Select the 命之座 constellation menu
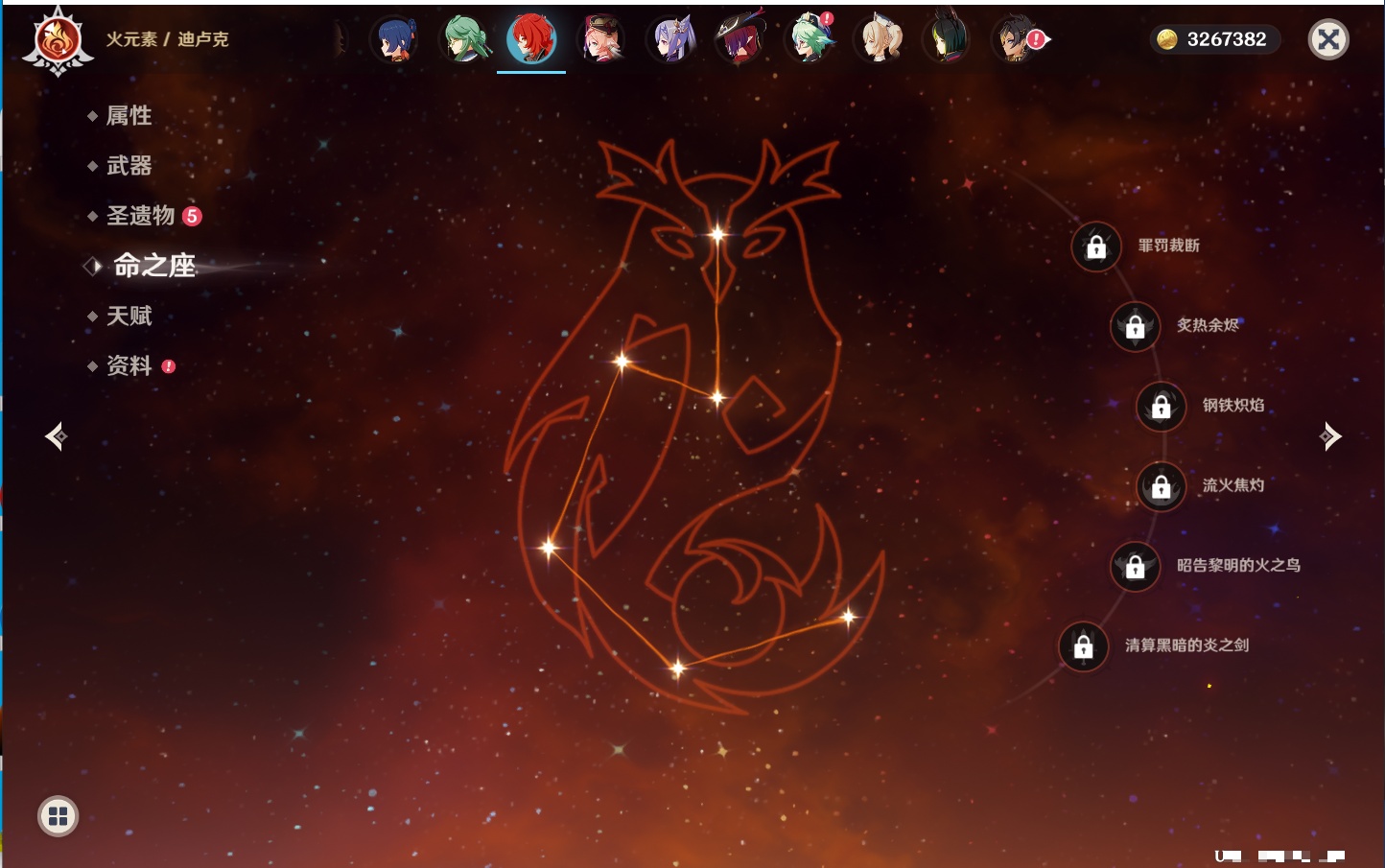 [x=153, y=266]
